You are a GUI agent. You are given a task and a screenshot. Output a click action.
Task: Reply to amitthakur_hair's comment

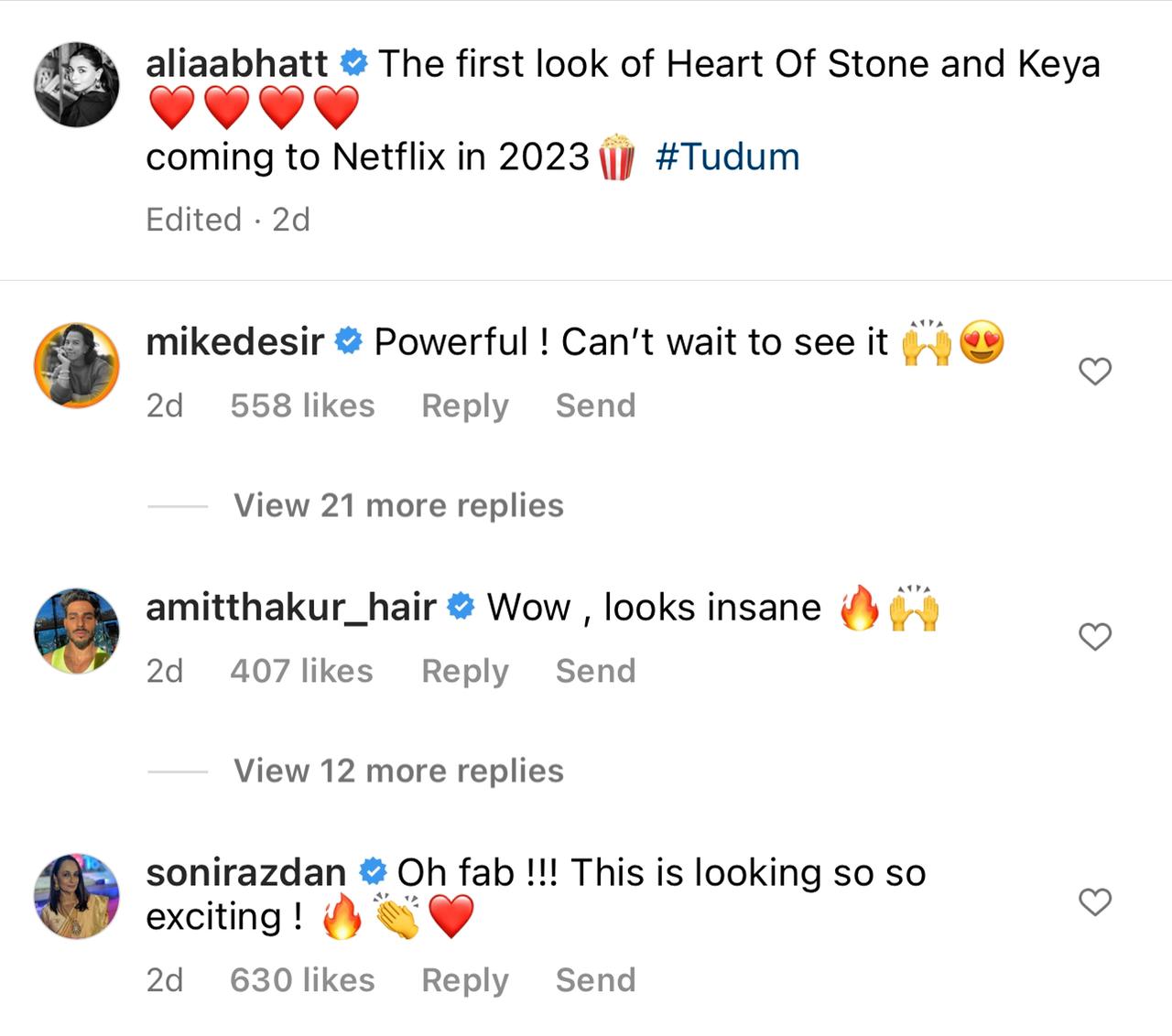pyautogui.click(x=464, y=671)
